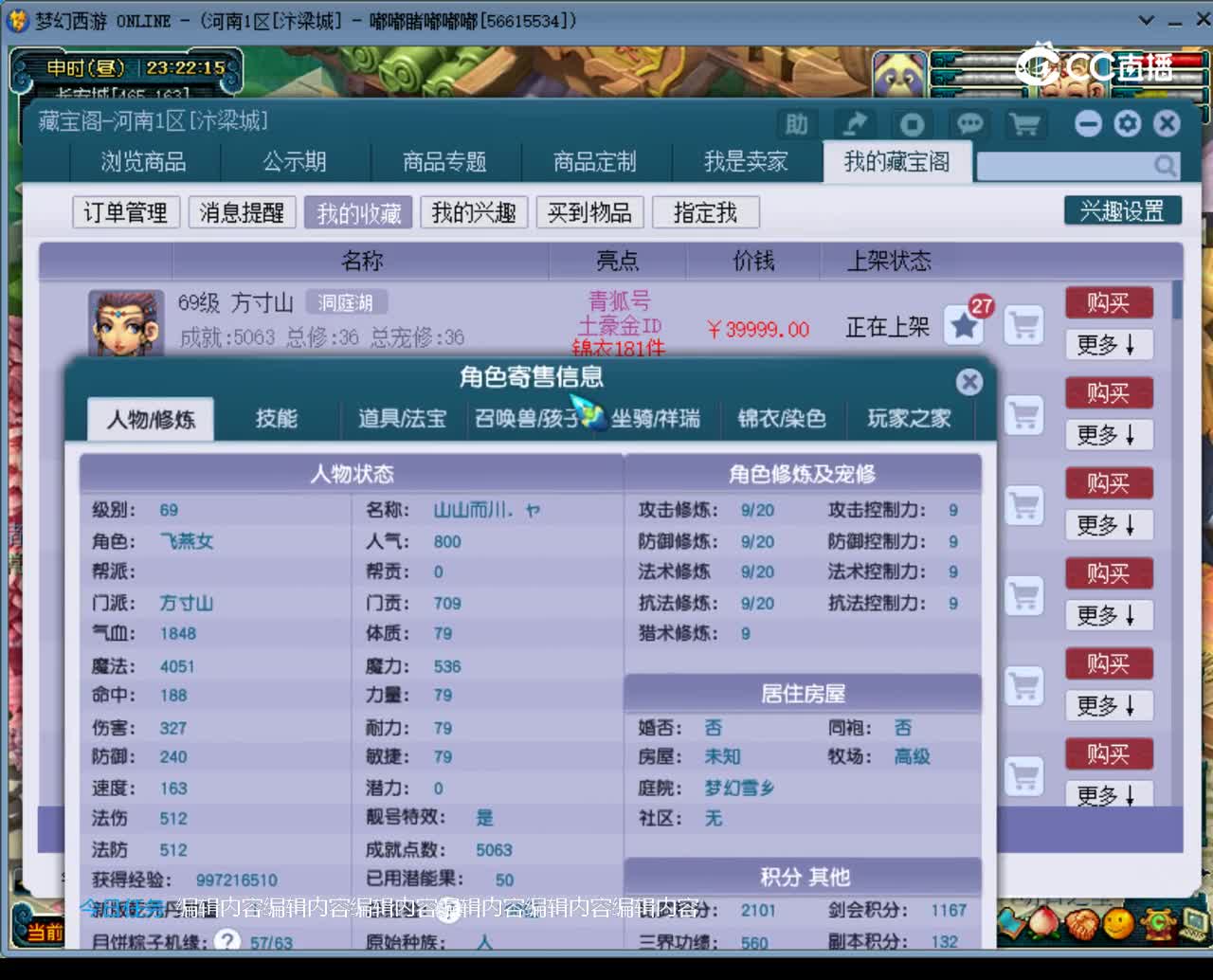
Task: Click the cart icon in fourth listing row
Action: [1024, 595]
